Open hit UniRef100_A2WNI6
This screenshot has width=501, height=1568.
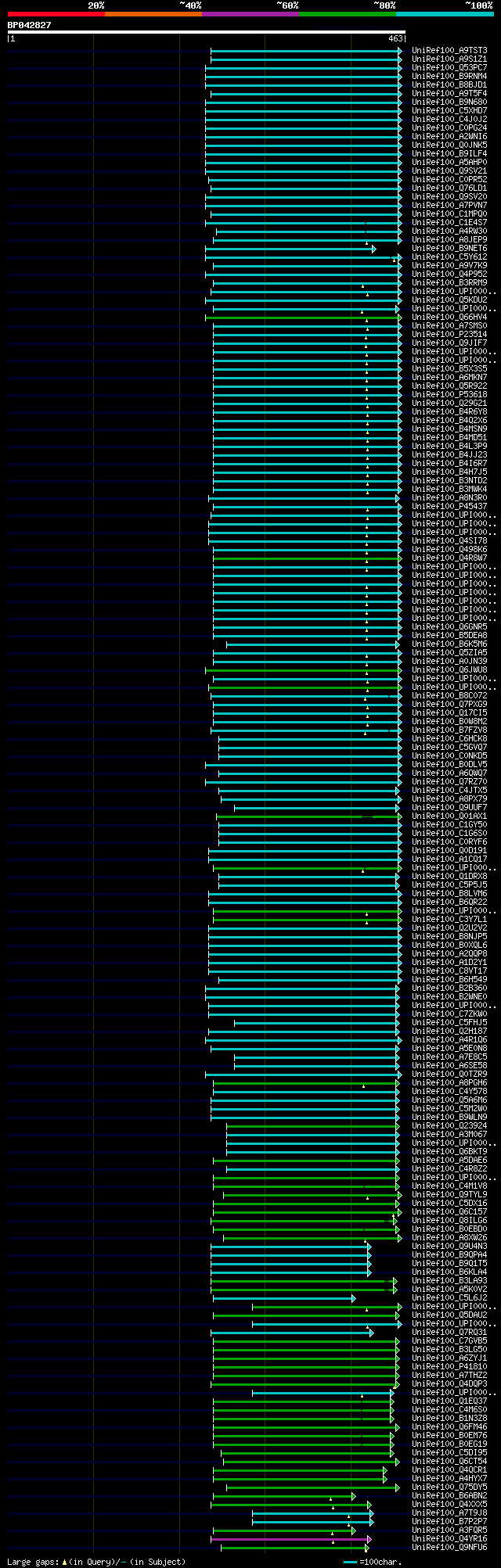[x=449, y=137]
